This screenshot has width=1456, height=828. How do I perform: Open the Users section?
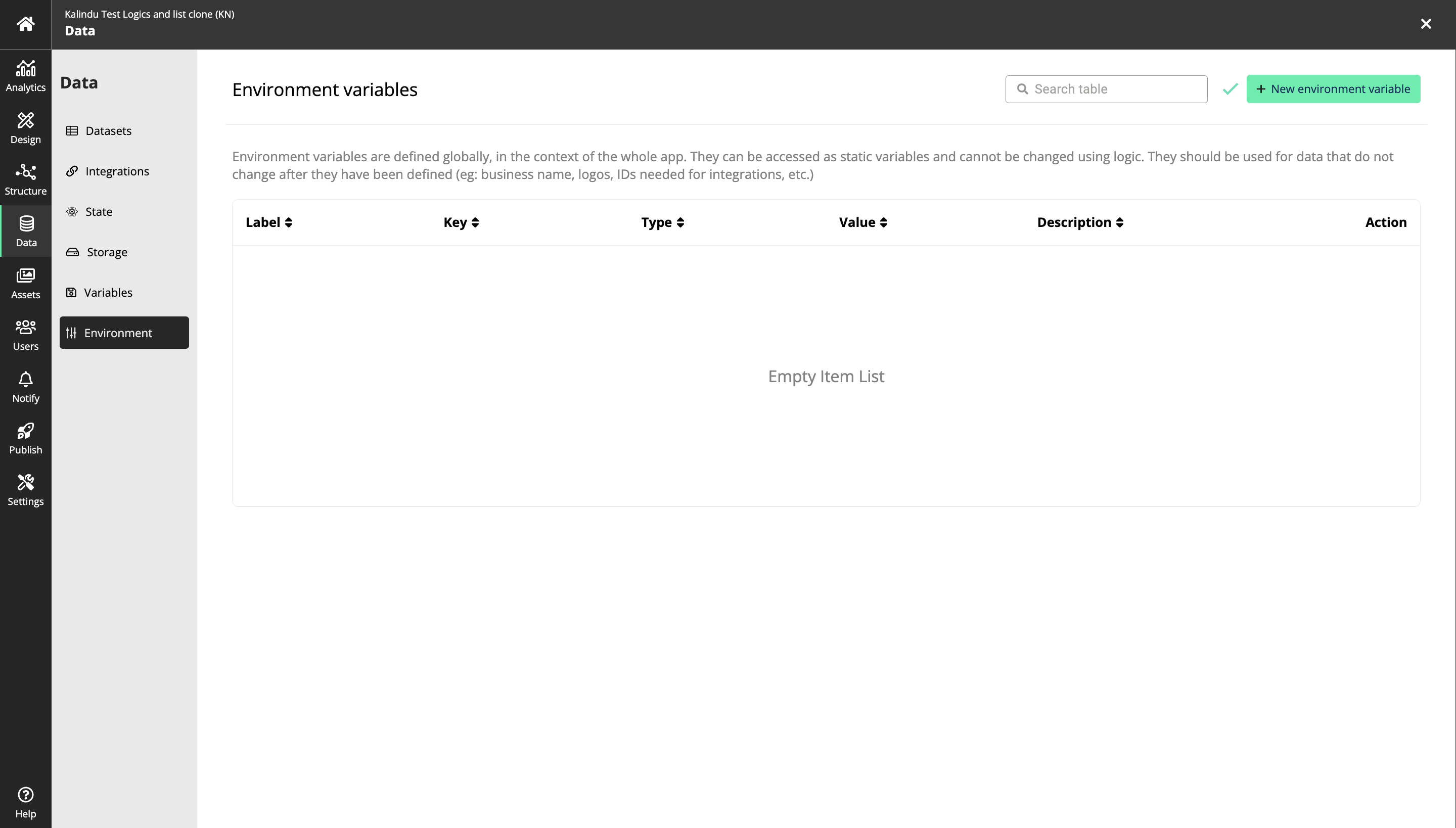pos(26,335)
